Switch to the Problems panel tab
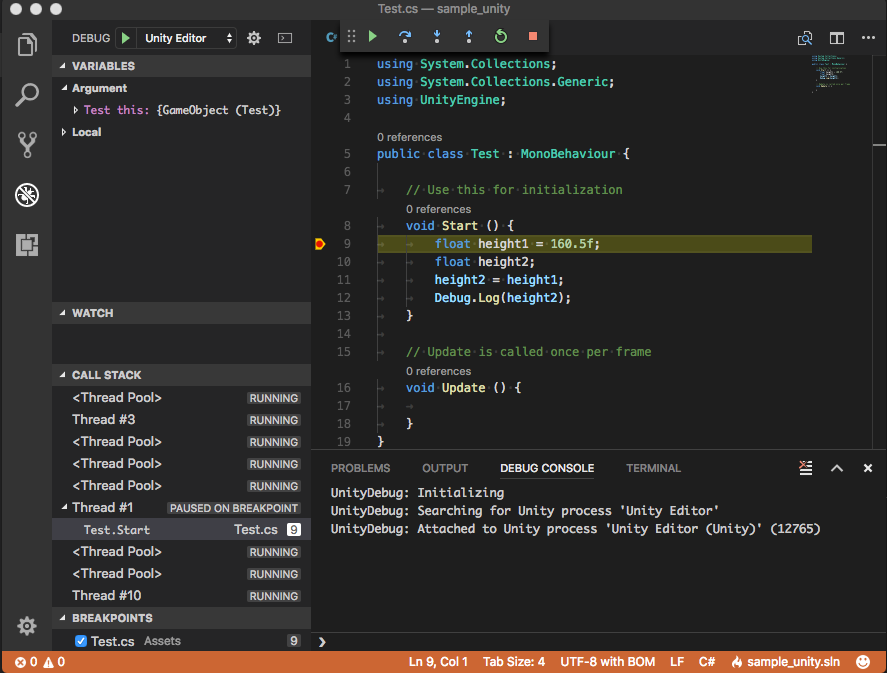This screenshot has width=887, height=673. pyautogui.click(x=360, y=468)
